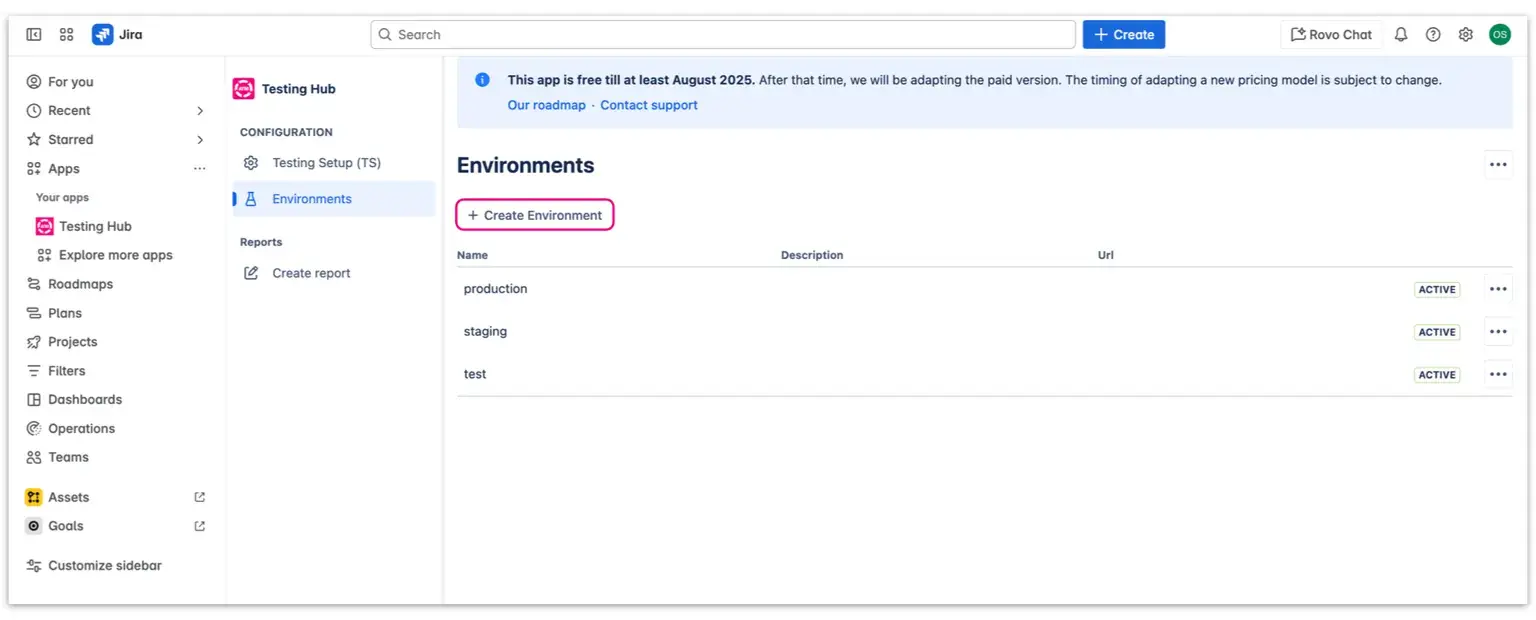Collapse the sidebar using the panel icon
Viewport: 1536px width, 620px height.
coord(33,34)
